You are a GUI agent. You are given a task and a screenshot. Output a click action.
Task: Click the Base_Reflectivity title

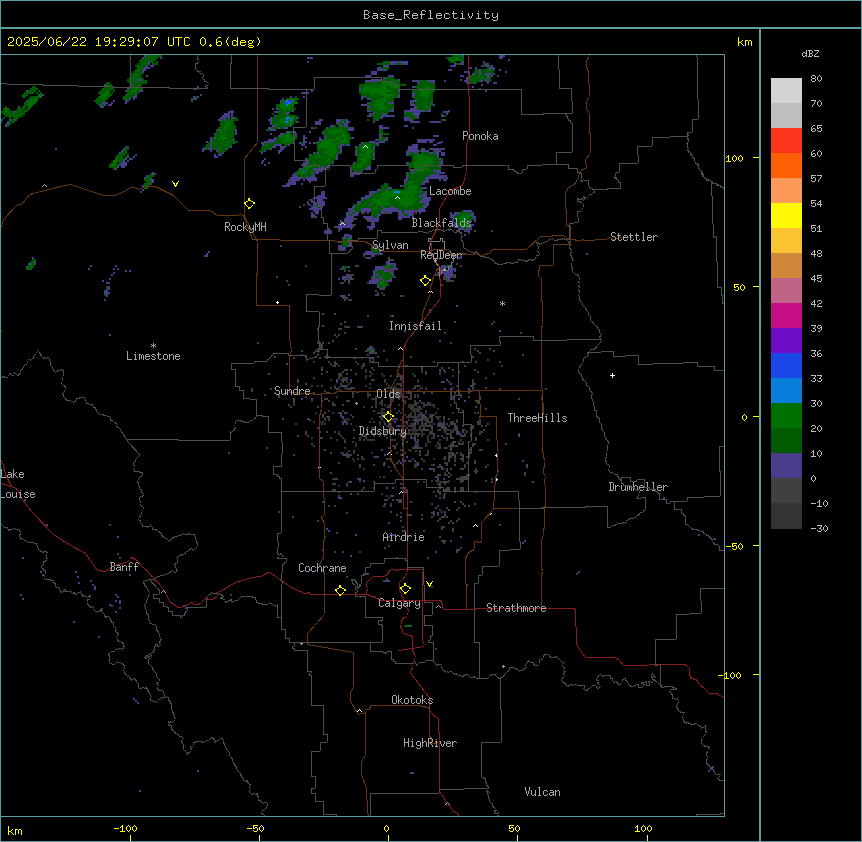(x=431, y=15)
